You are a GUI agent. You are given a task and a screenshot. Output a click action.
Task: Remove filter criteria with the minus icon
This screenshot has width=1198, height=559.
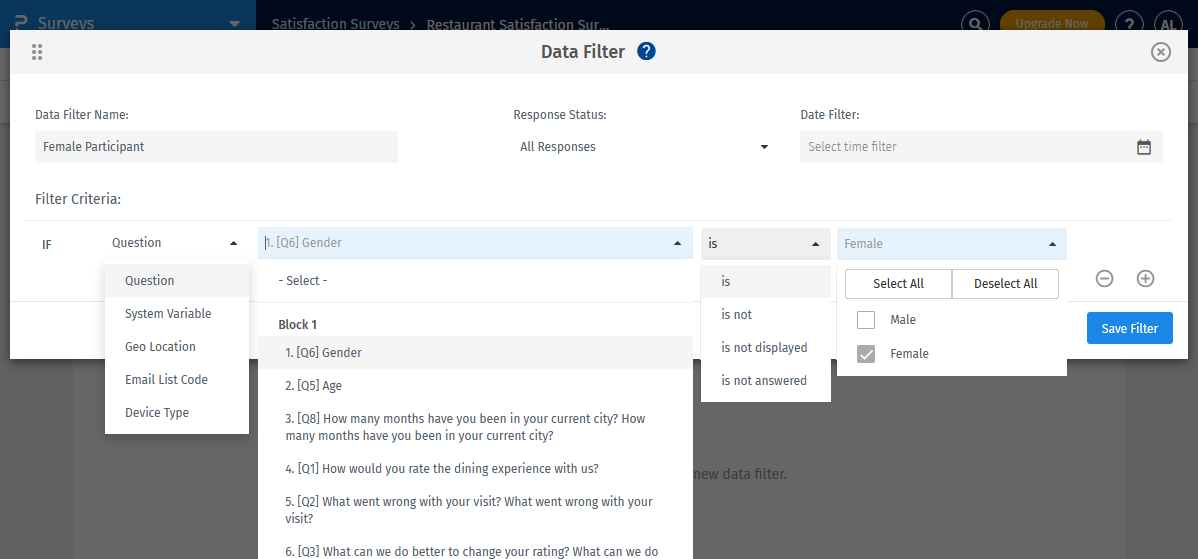(1104, 279)
